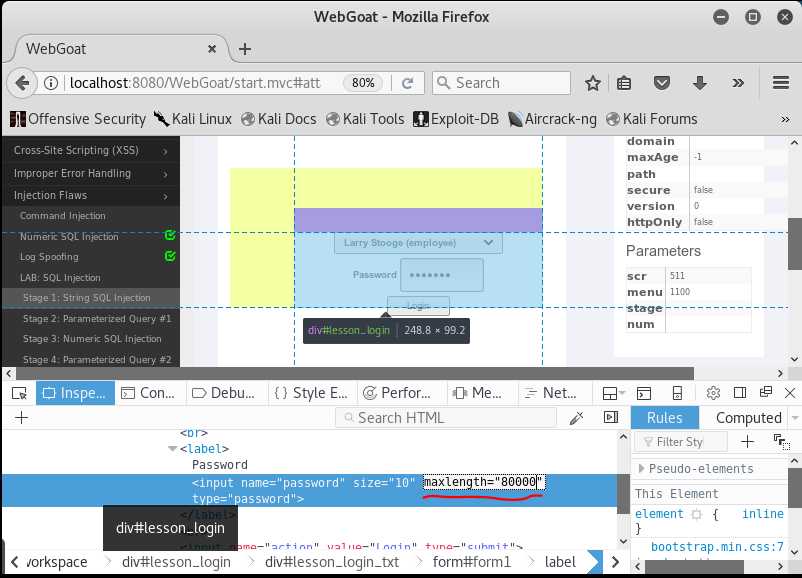Switch to the Console tab
This screenshot has height=578, width=802.
click(148, 393)
